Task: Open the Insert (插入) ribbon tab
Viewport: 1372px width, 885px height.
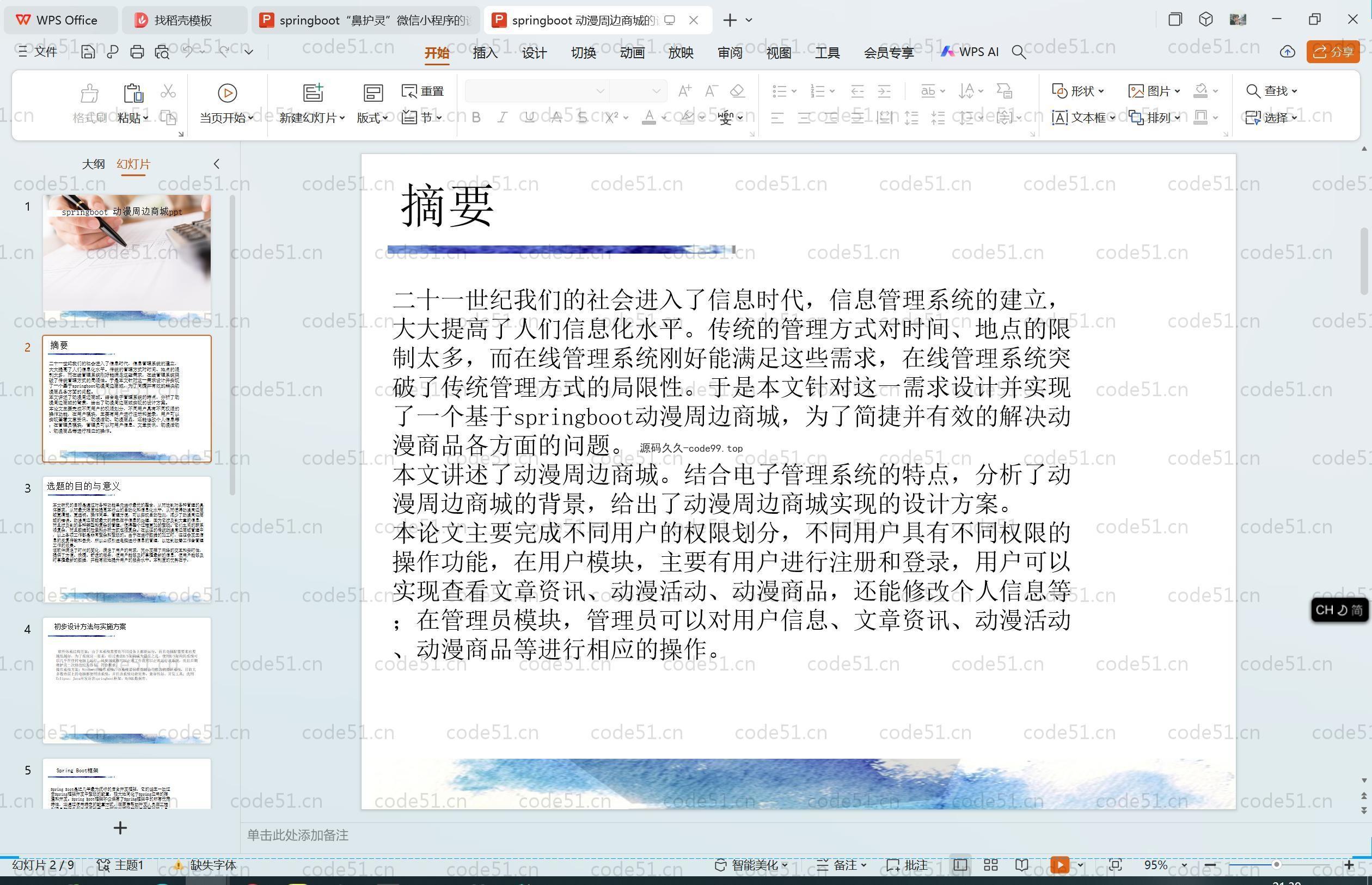Action: pos(485,53)
